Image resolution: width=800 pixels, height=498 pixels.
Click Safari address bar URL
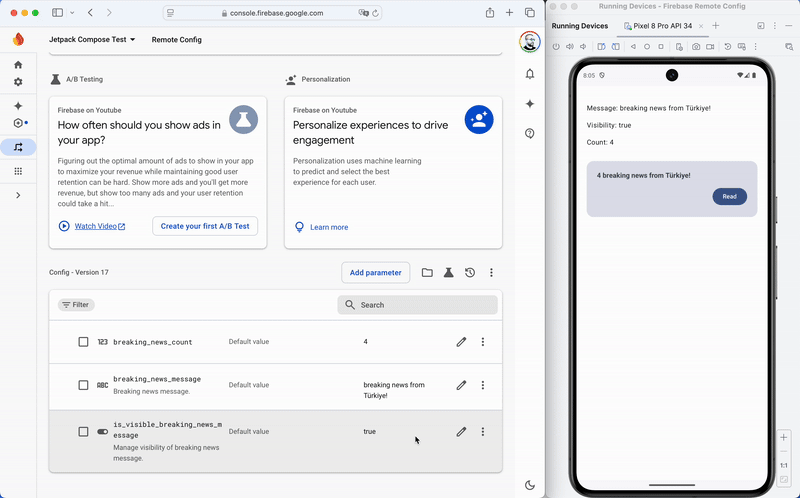[276, 13]
